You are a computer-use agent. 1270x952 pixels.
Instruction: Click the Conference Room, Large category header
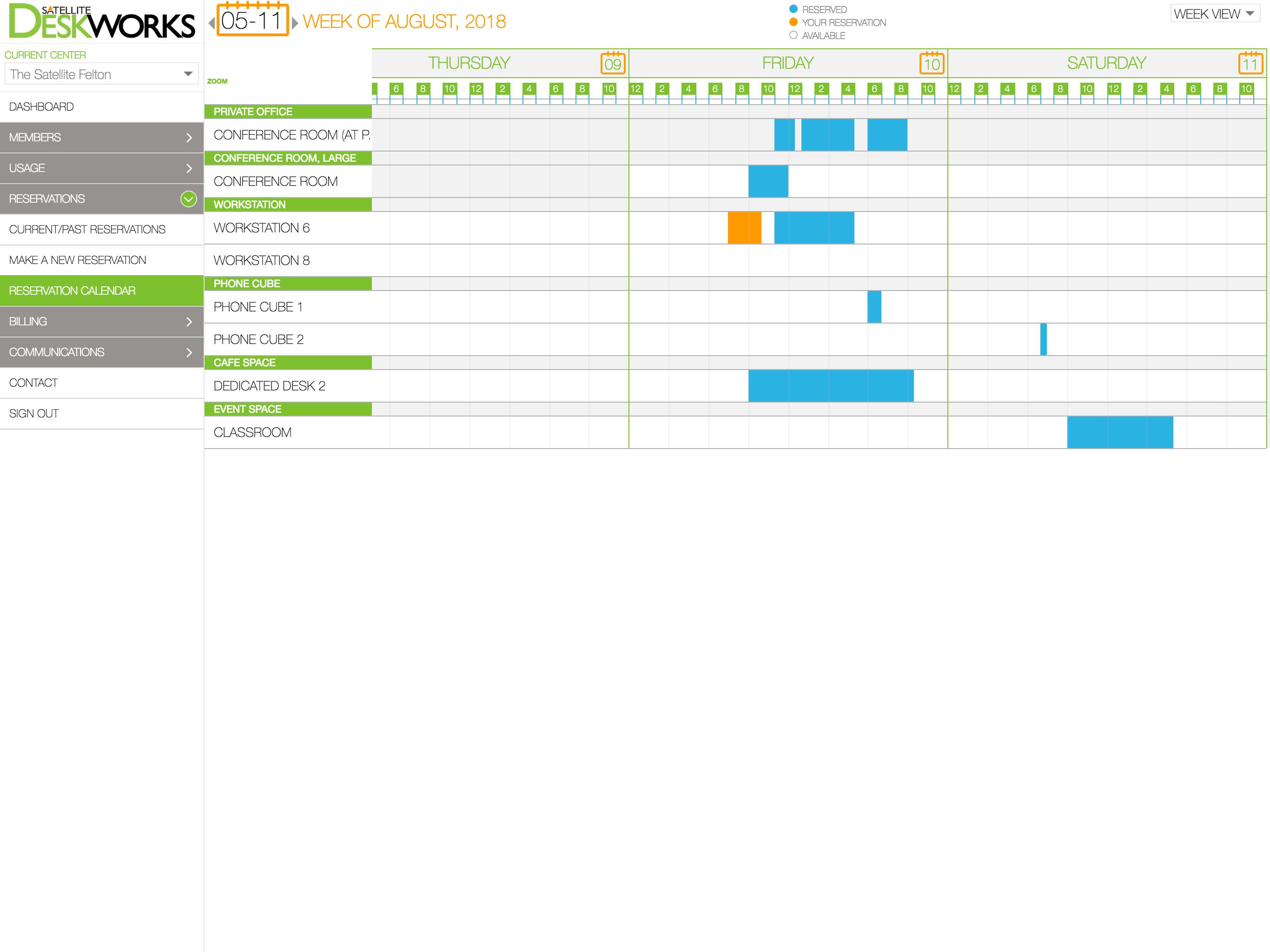click(288, 158)
